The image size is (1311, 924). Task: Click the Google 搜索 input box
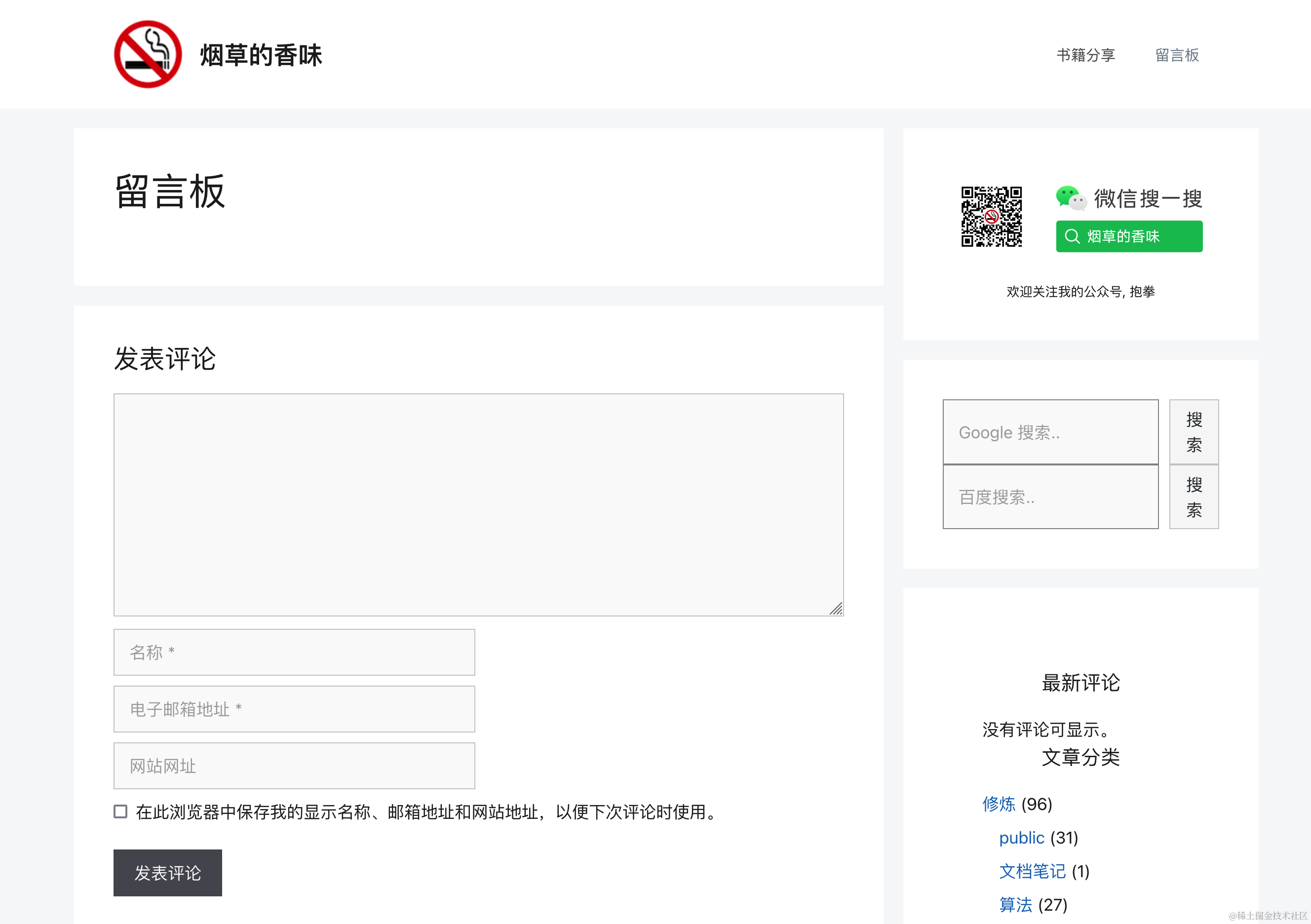click(x=1050, y=432)
